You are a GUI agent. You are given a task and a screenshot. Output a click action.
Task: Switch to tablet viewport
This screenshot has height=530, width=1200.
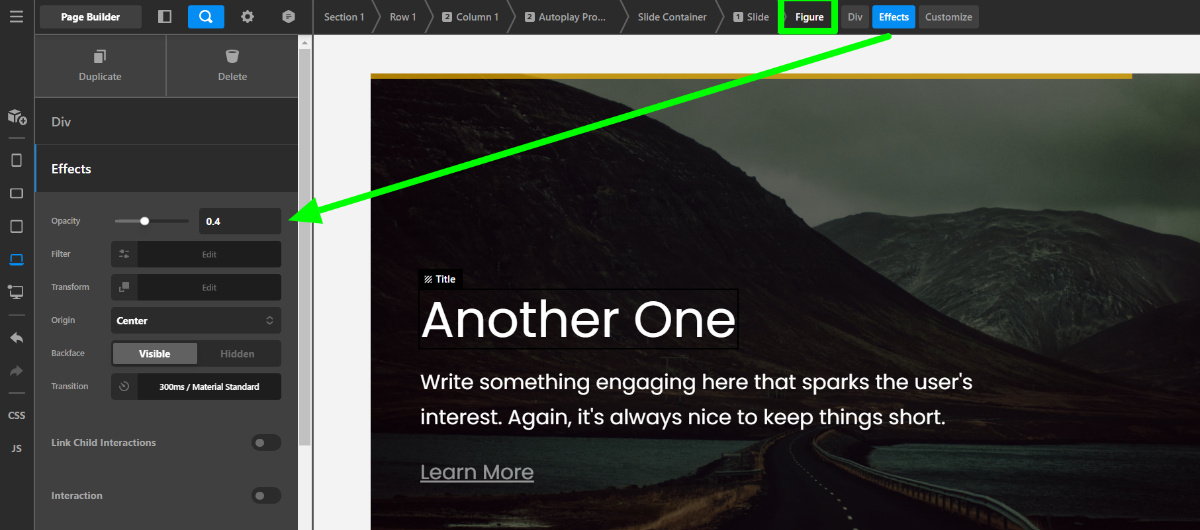coord(16,226)
